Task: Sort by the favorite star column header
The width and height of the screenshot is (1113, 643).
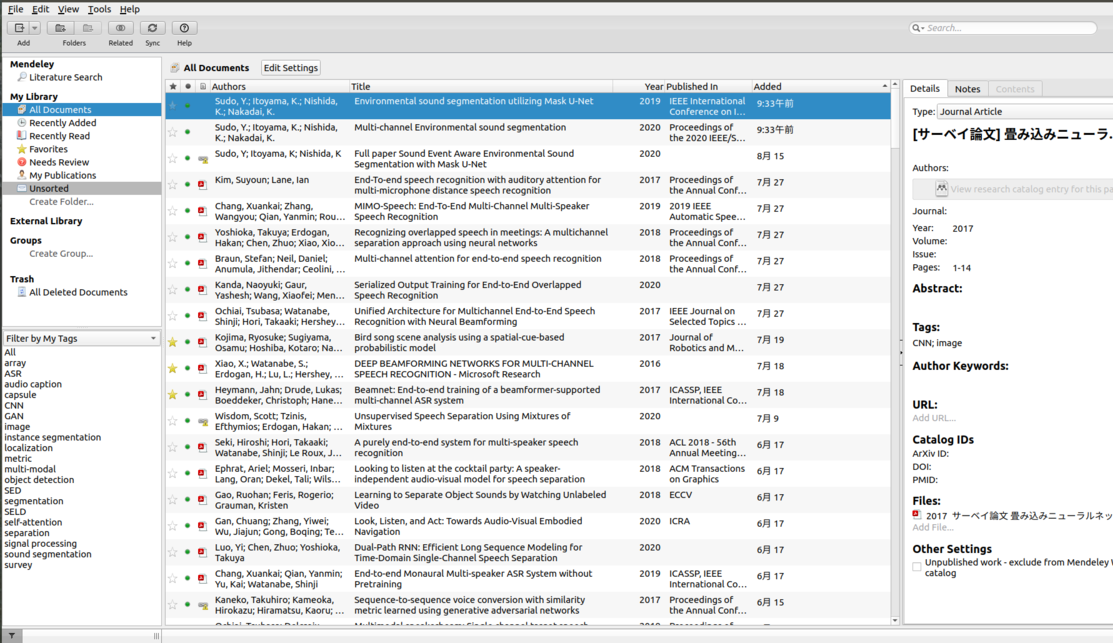Action: pyautogui.click(x=172, y=87)
